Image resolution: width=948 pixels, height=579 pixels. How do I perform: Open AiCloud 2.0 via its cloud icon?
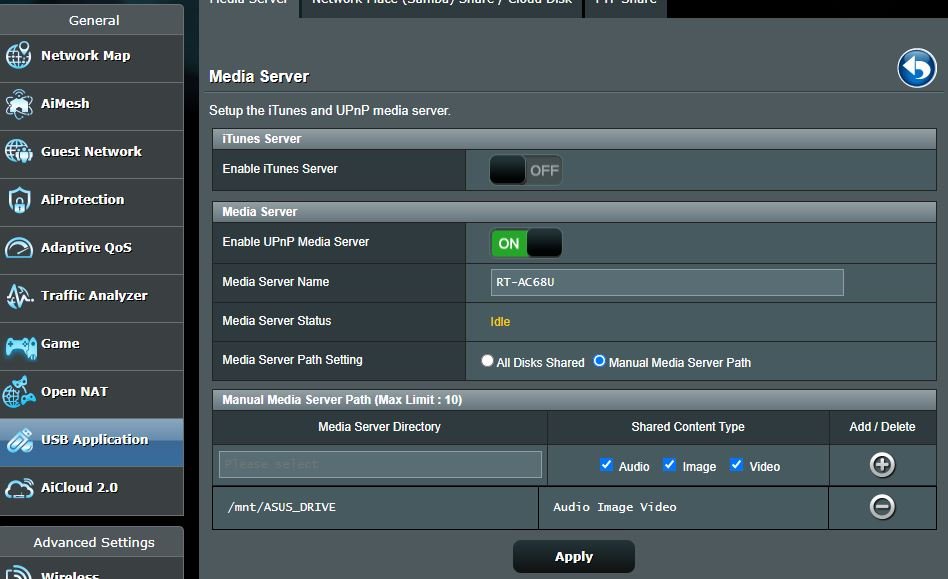[x=19, y=488]
